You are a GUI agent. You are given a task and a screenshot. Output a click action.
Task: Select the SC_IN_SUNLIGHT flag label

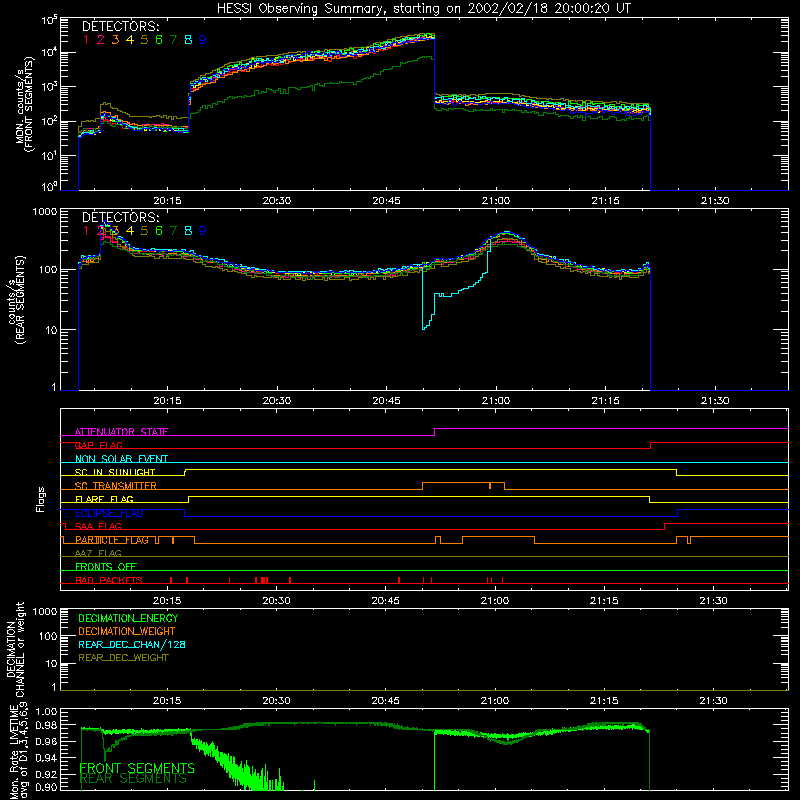pos(115,472)
